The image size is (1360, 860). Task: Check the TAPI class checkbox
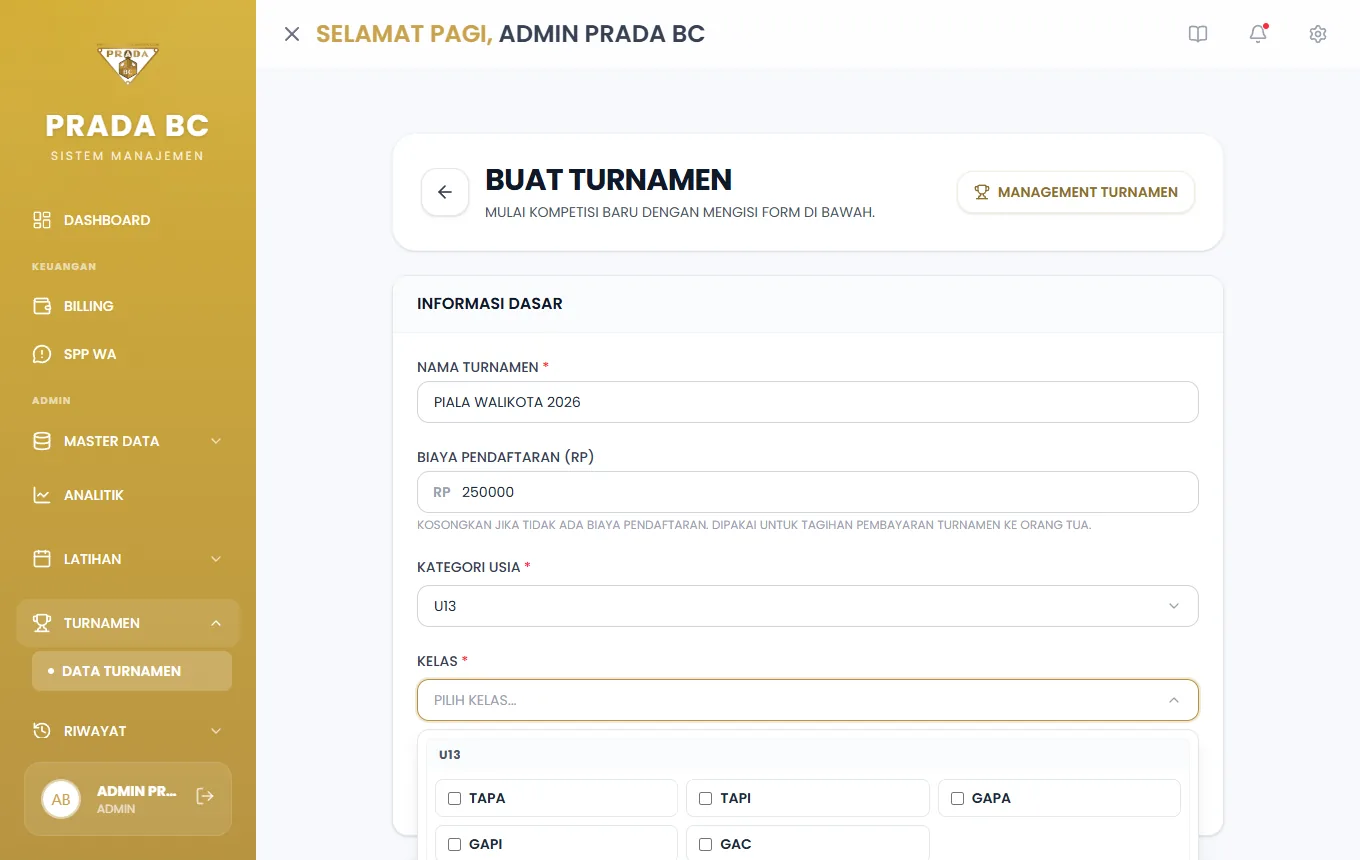705,798
